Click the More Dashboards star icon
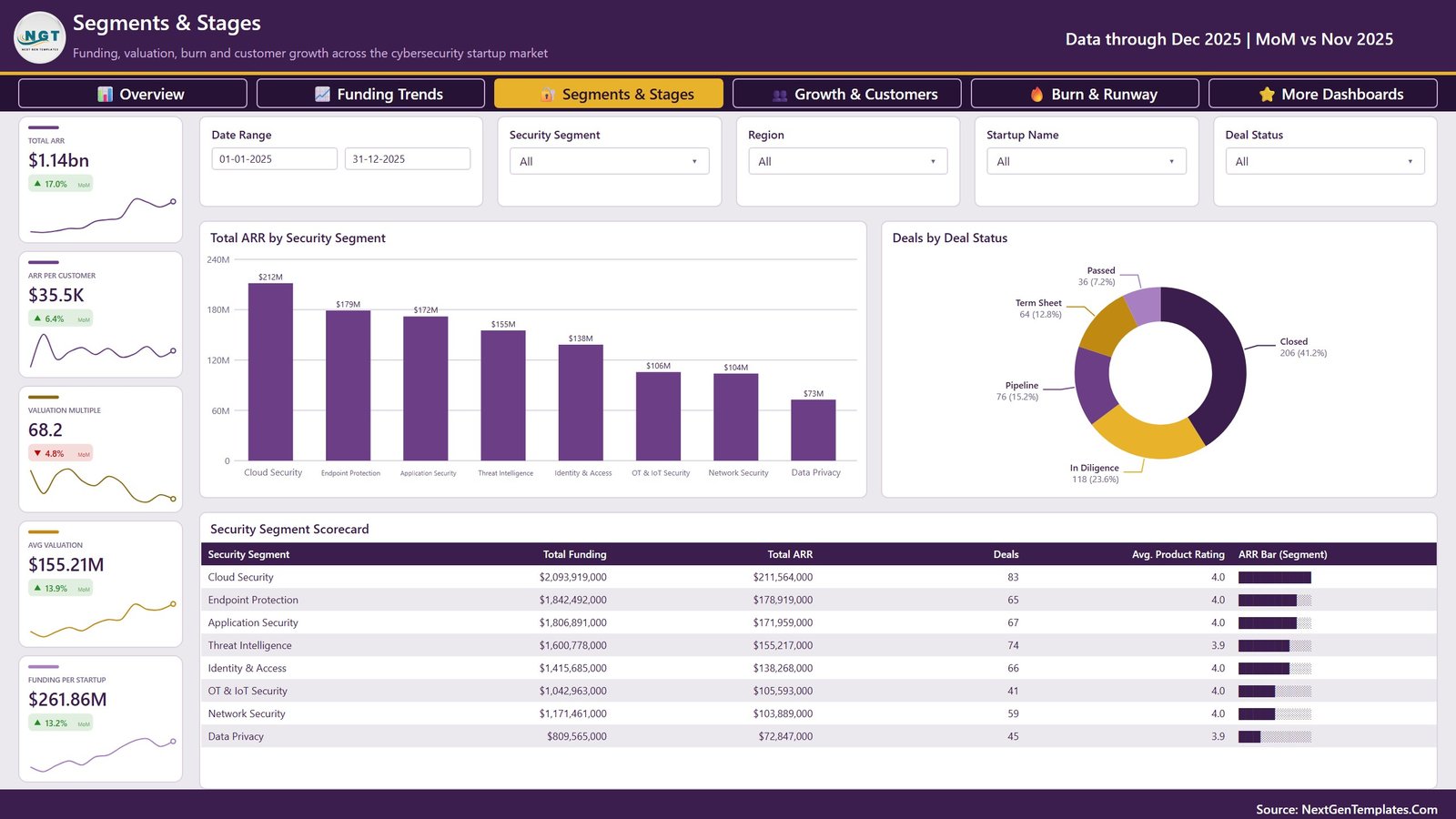The height and width of the screenshot is (819, 1456). (x=1267, y=94)
